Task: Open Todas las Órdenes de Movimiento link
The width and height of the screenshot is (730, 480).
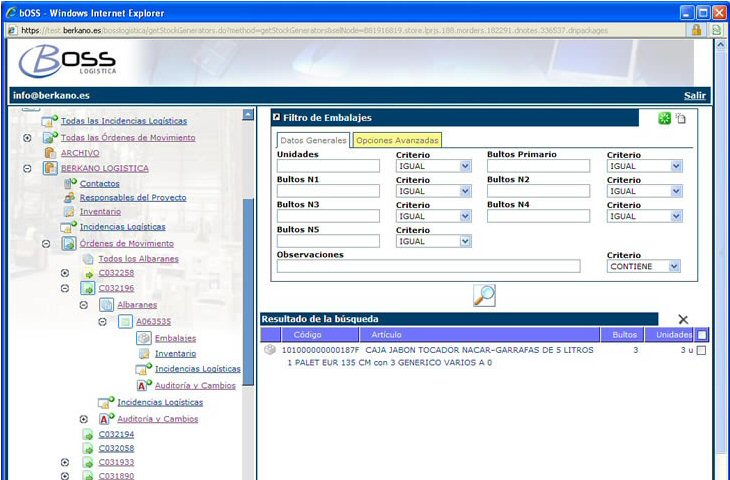Action: coord(128,137)
